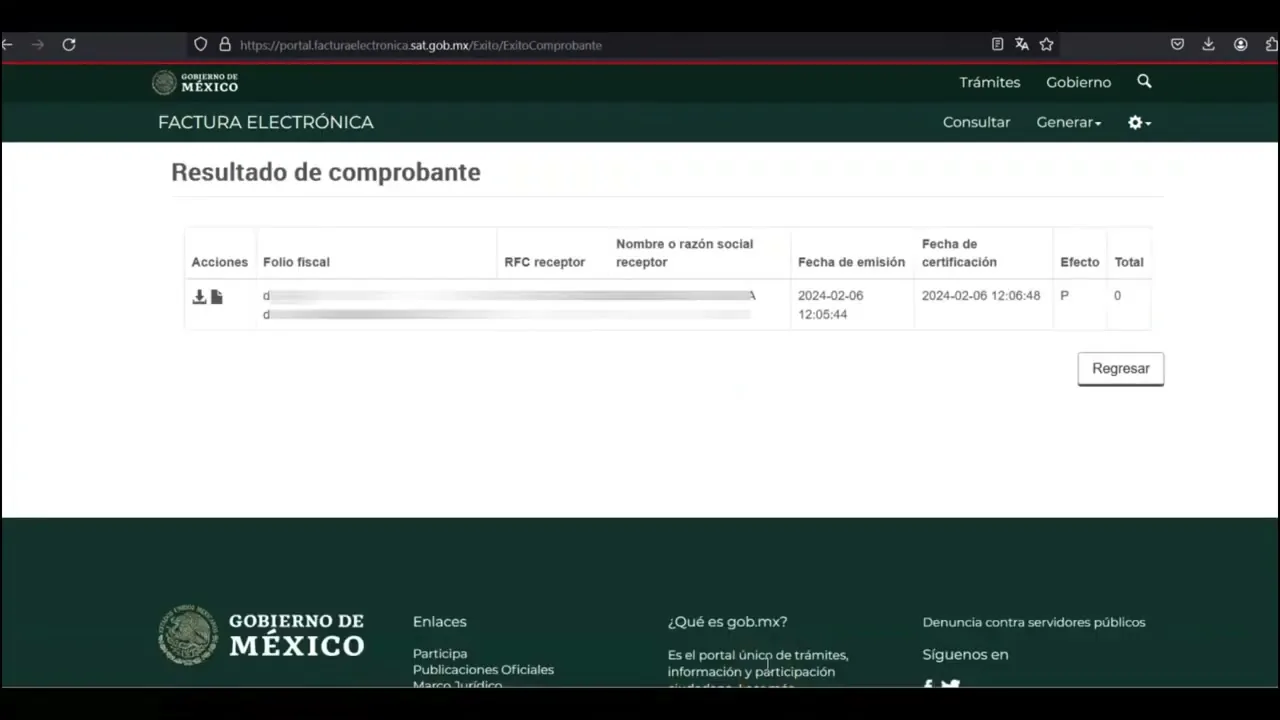Click the shield tracking protection icon

tap(200, 44)
